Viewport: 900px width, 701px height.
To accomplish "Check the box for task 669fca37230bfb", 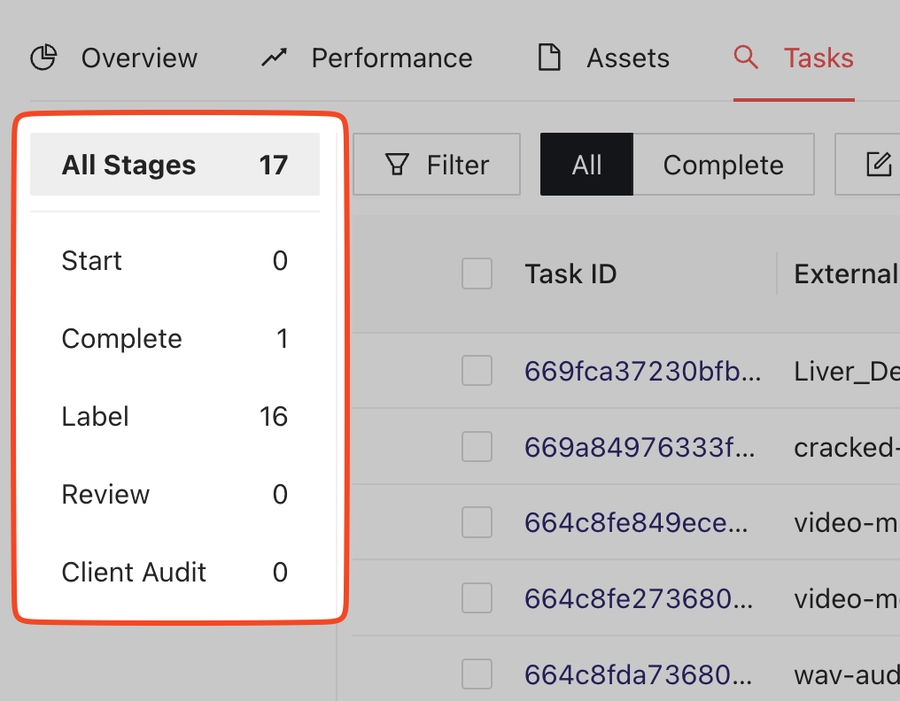I will coord(477,371).
